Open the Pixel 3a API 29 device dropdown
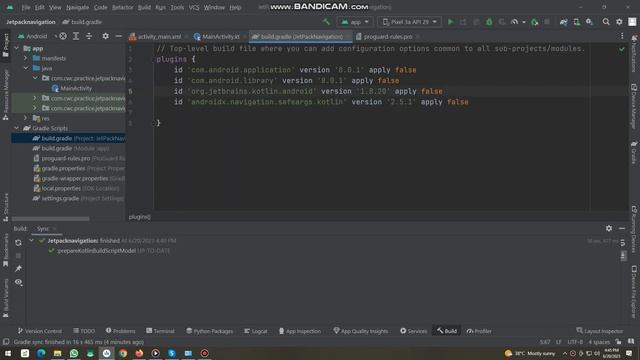Screen dimensions: 640x360 pos(409,22)
